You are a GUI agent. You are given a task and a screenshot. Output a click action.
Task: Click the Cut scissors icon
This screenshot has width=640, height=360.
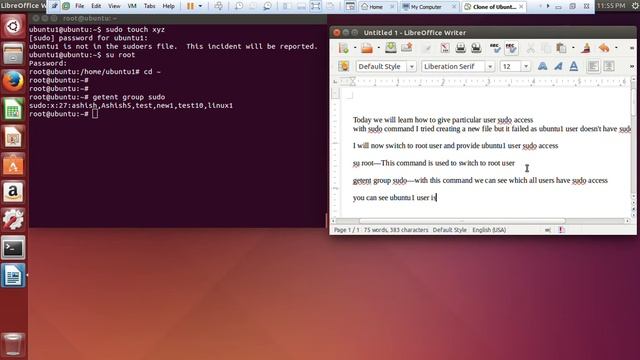[530, 48]
